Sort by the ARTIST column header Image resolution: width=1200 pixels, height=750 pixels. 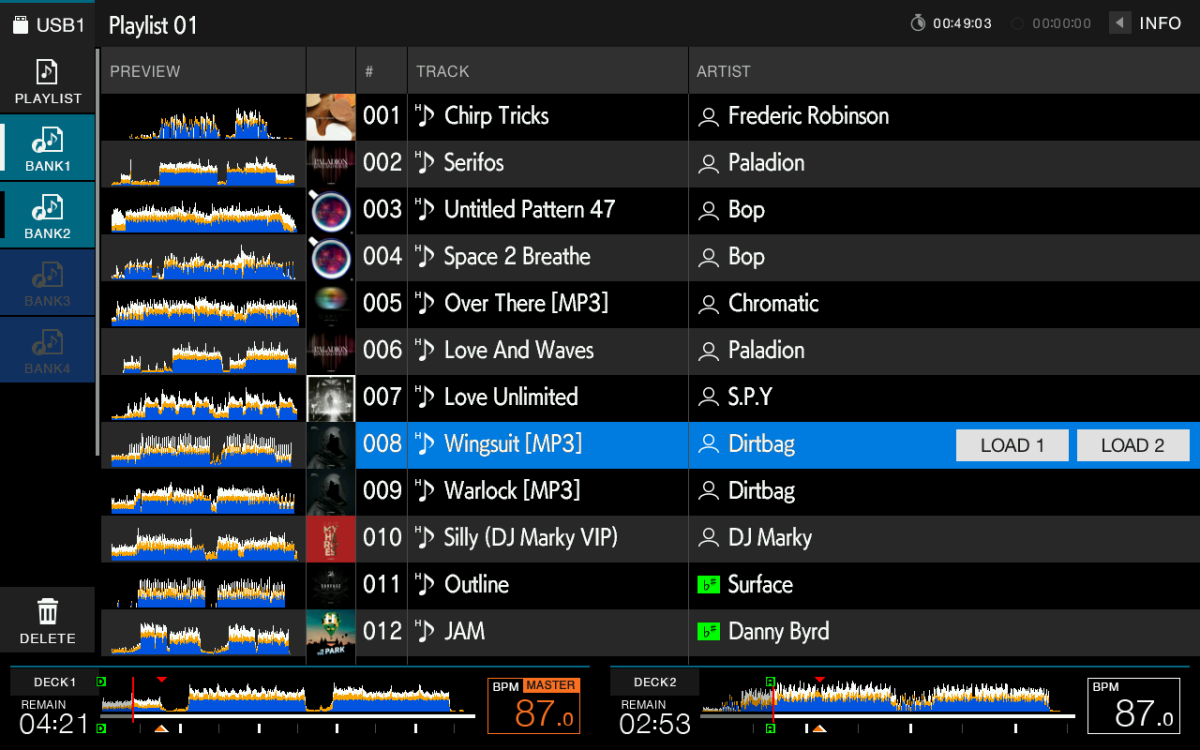tap(944, 71)
